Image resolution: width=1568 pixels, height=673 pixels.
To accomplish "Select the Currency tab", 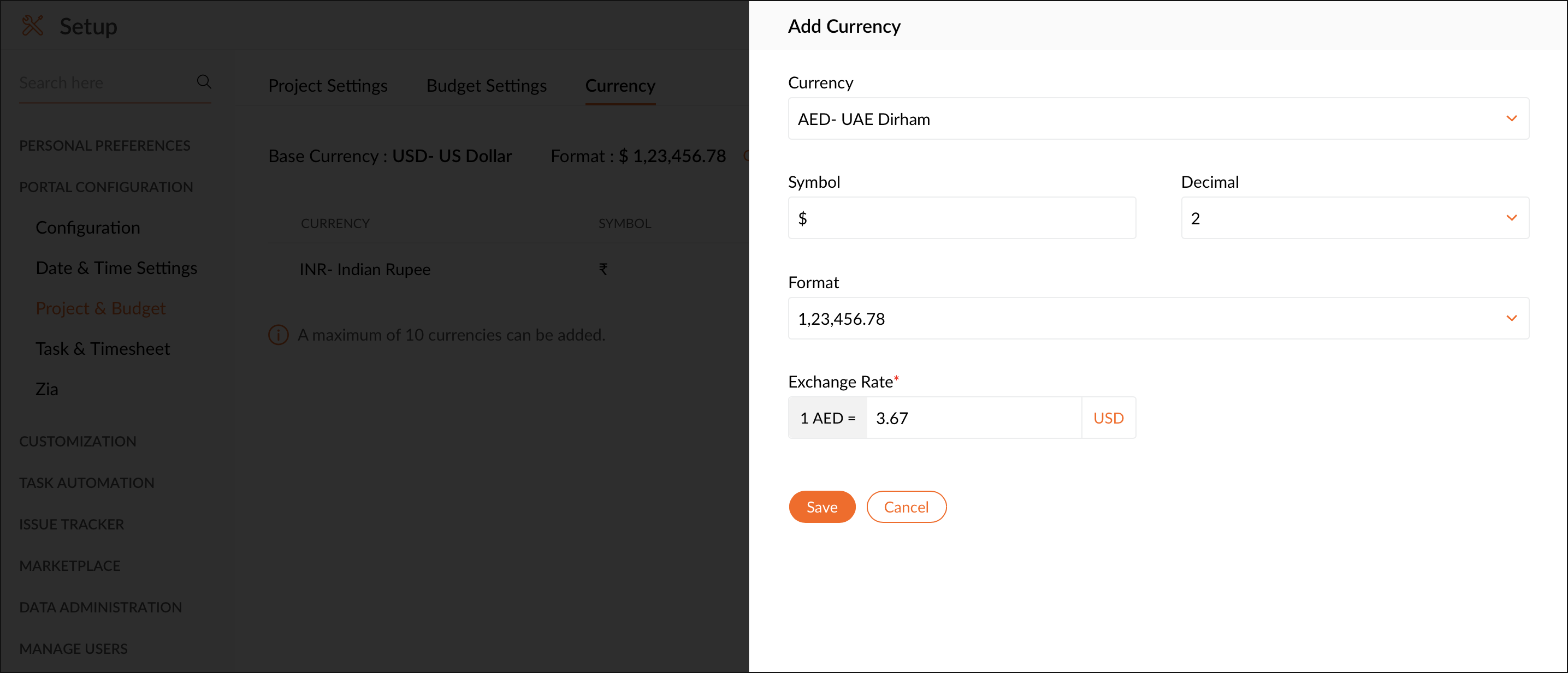I will 620,86.
